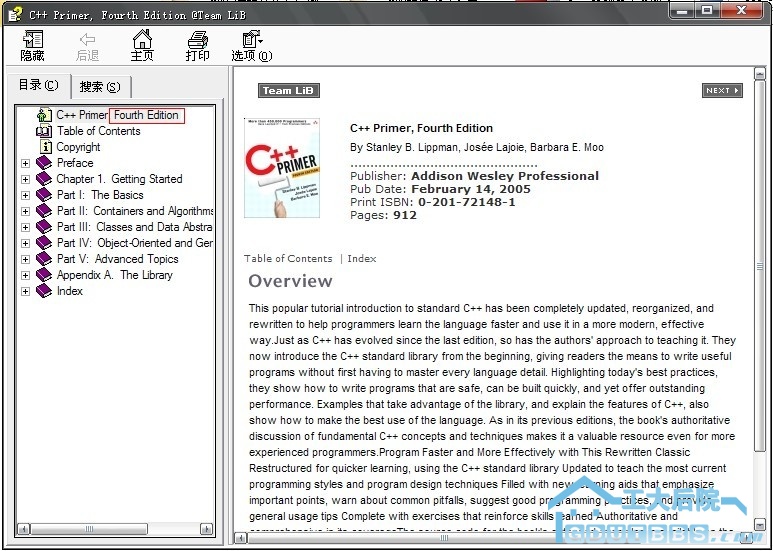
Task: Expand the Appendix A. The Library node
Action: click(26, 275)
